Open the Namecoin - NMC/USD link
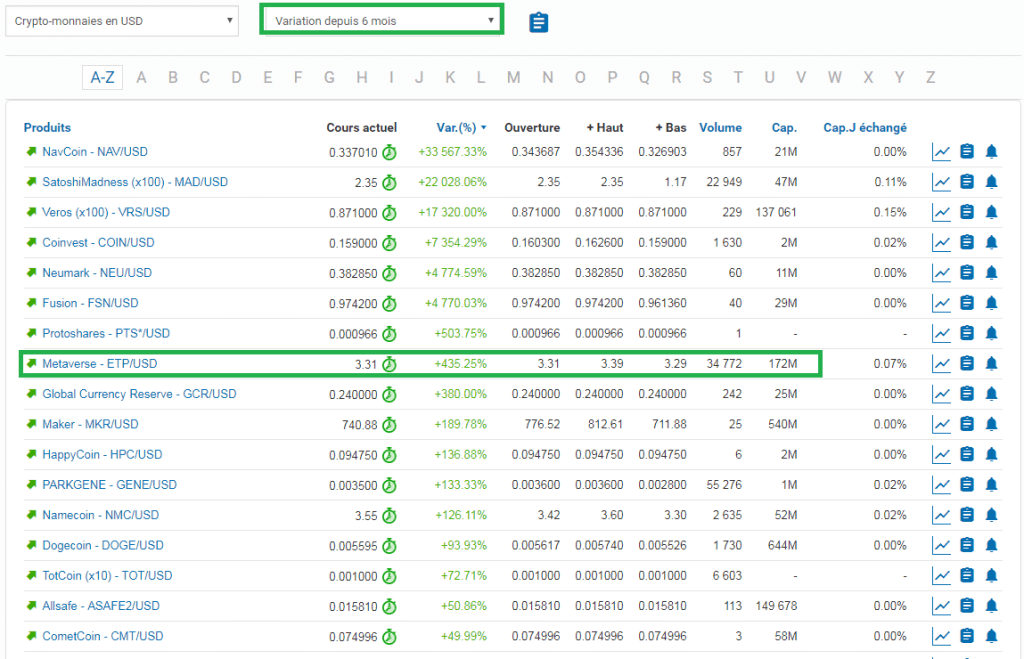 pyautogui.click(x=101, y=515)
